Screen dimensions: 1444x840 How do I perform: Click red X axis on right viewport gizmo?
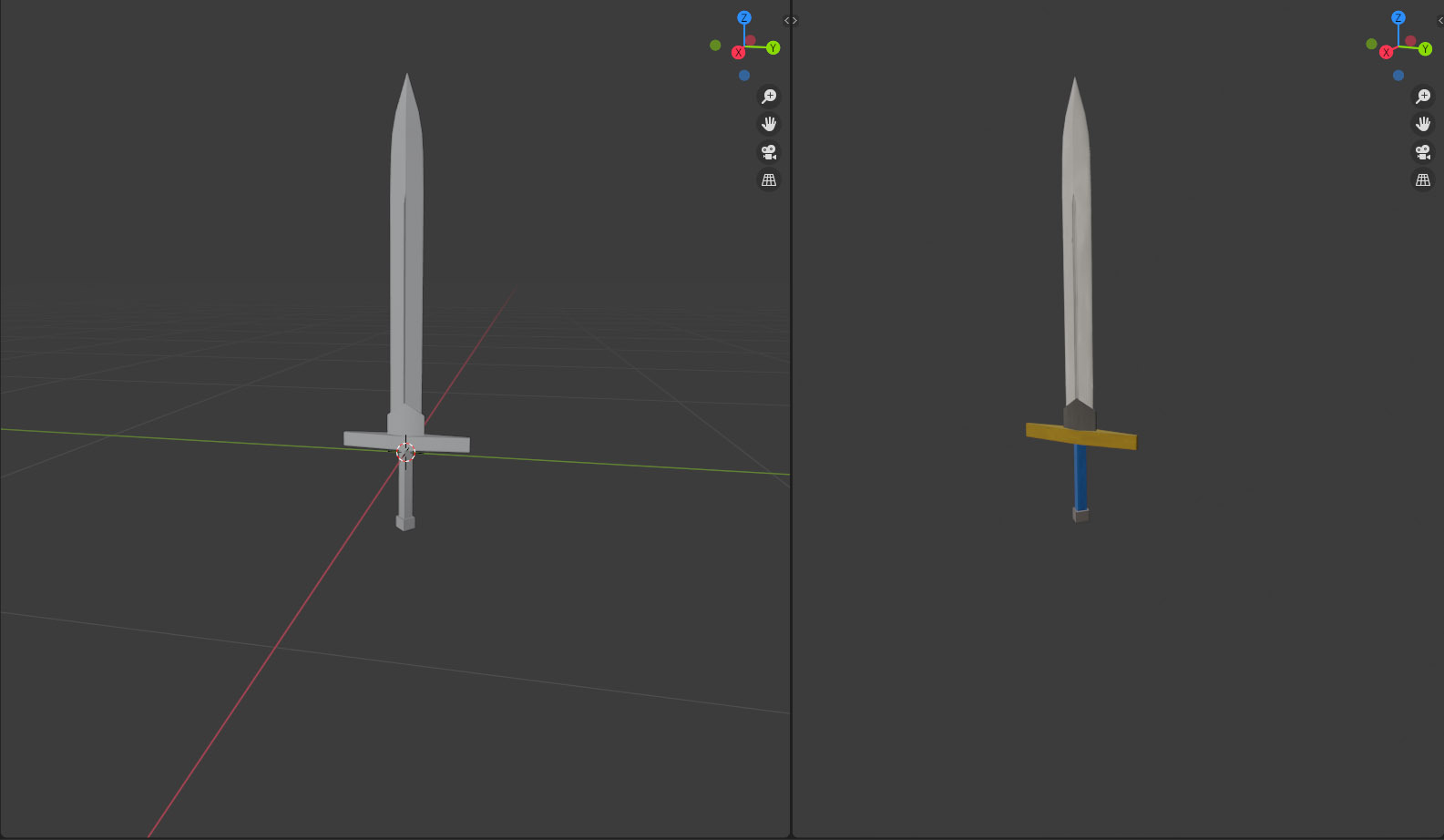(1387, 53)
